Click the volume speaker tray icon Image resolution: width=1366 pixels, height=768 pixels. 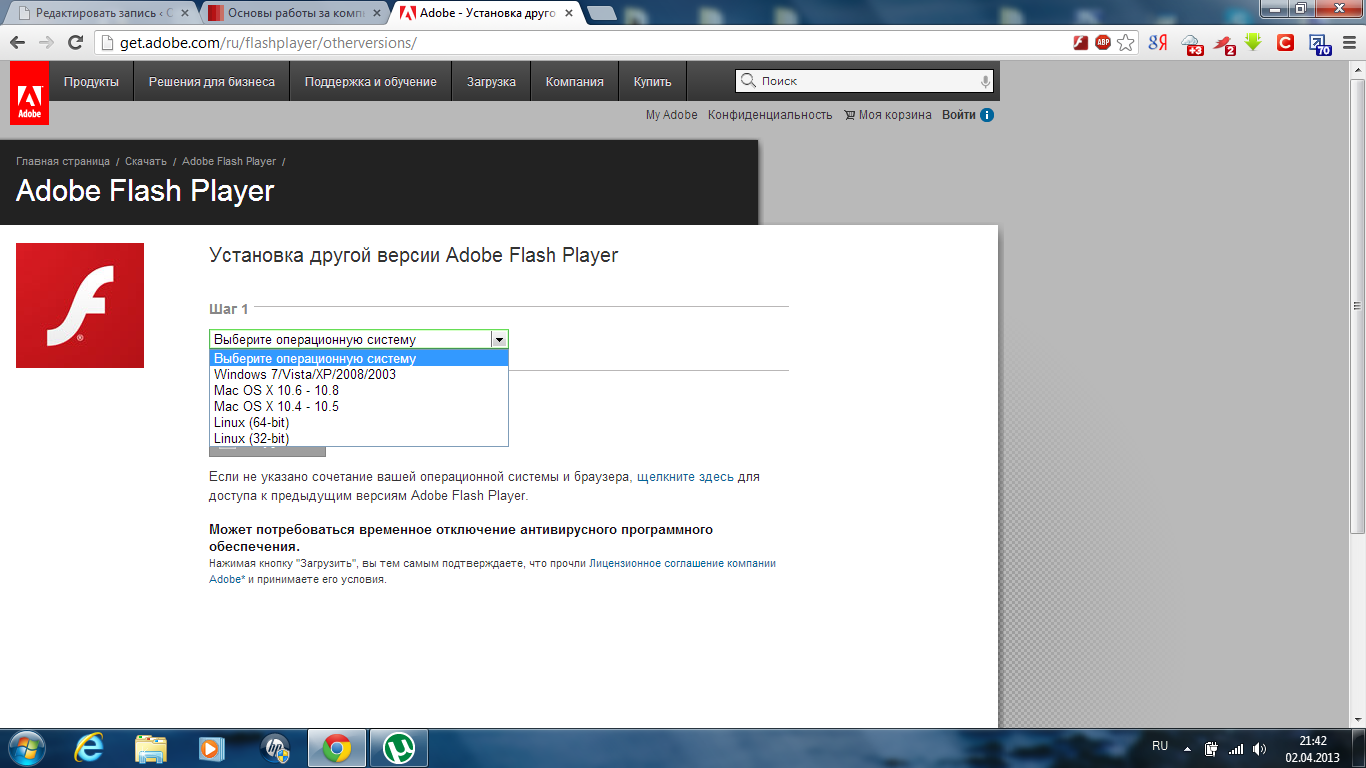click(x=1259, y=748)
